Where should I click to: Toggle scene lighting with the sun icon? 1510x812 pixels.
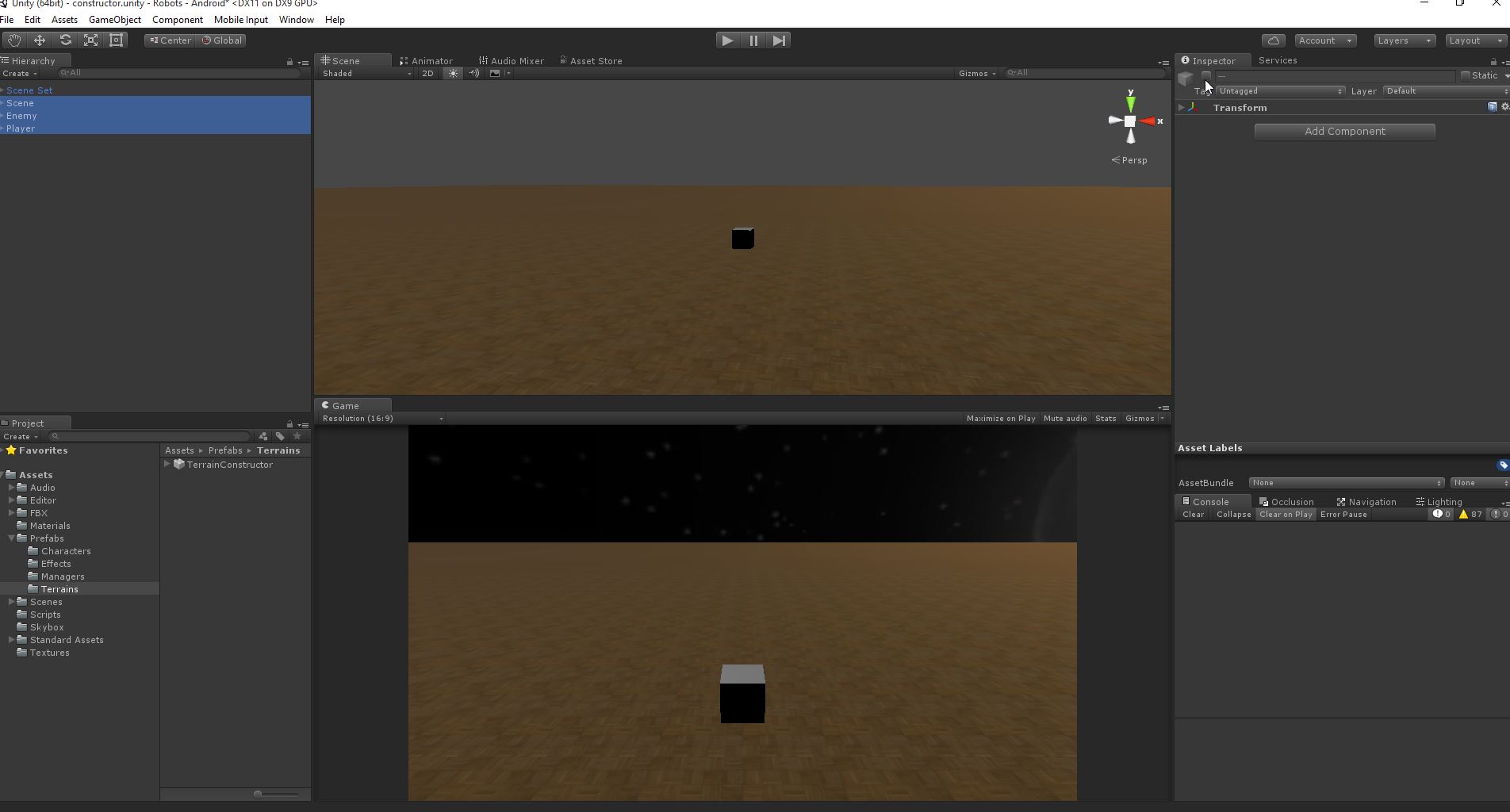coord(452,73)
